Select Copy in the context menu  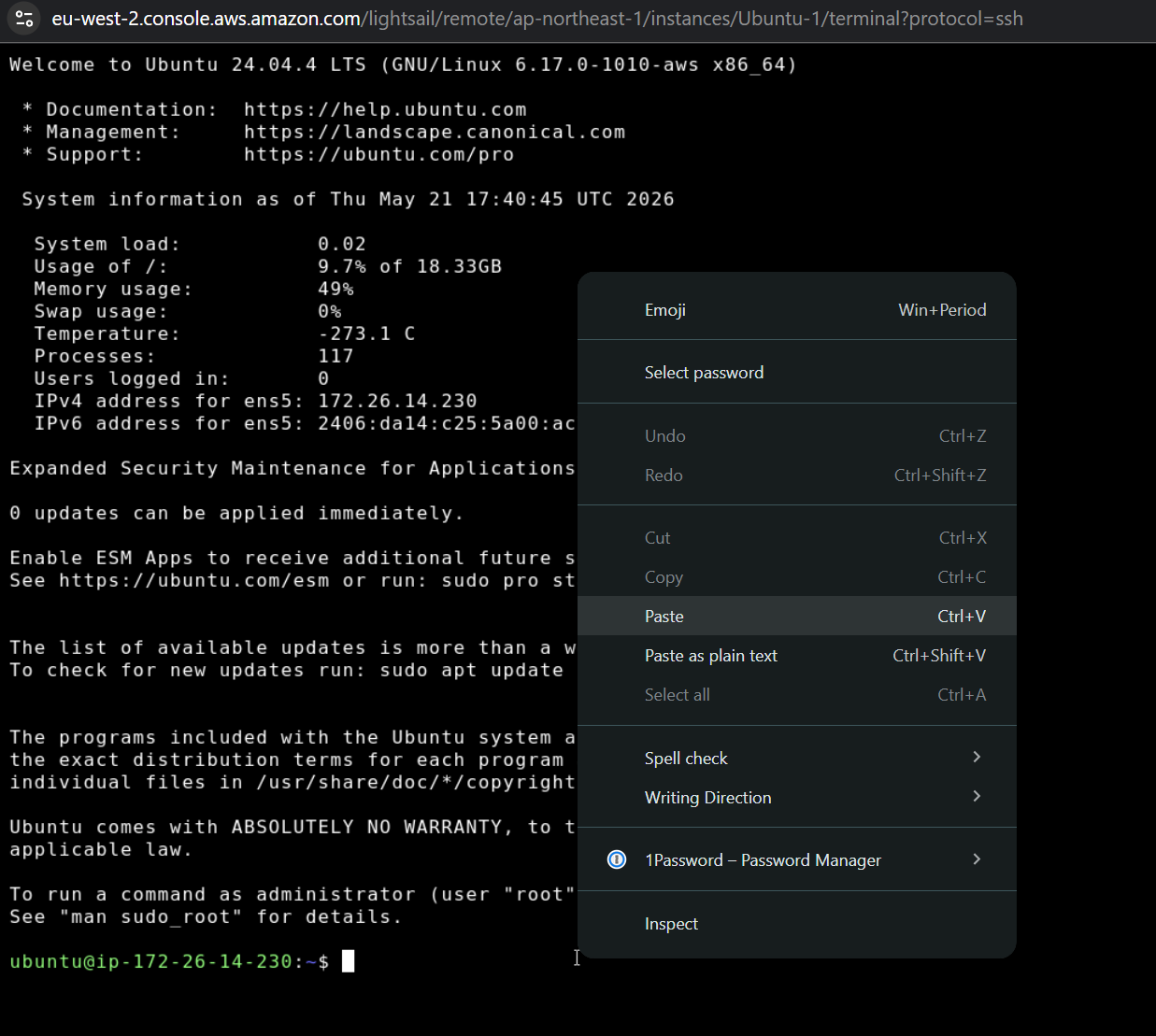(x=796, y=577)
